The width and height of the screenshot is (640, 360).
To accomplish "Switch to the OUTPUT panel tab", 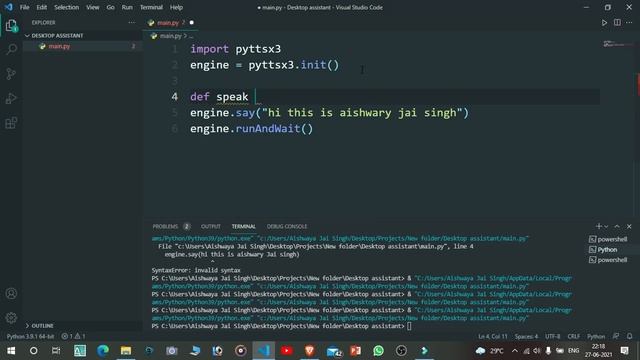I will [x=211, y=227].
